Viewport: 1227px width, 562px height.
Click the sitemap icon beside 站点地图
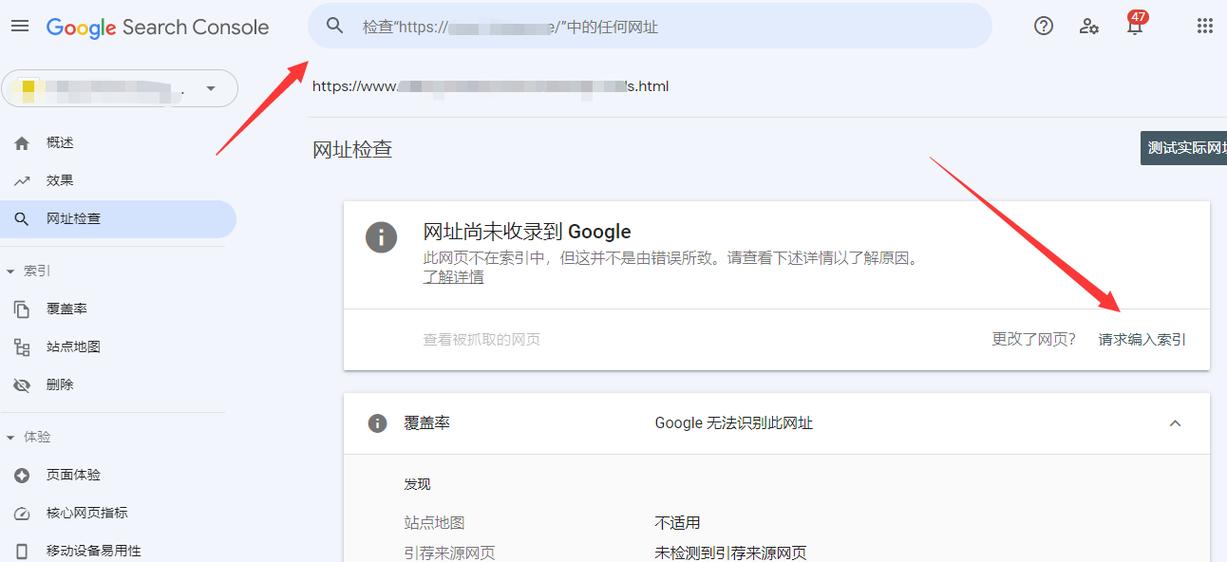(22, 347)
